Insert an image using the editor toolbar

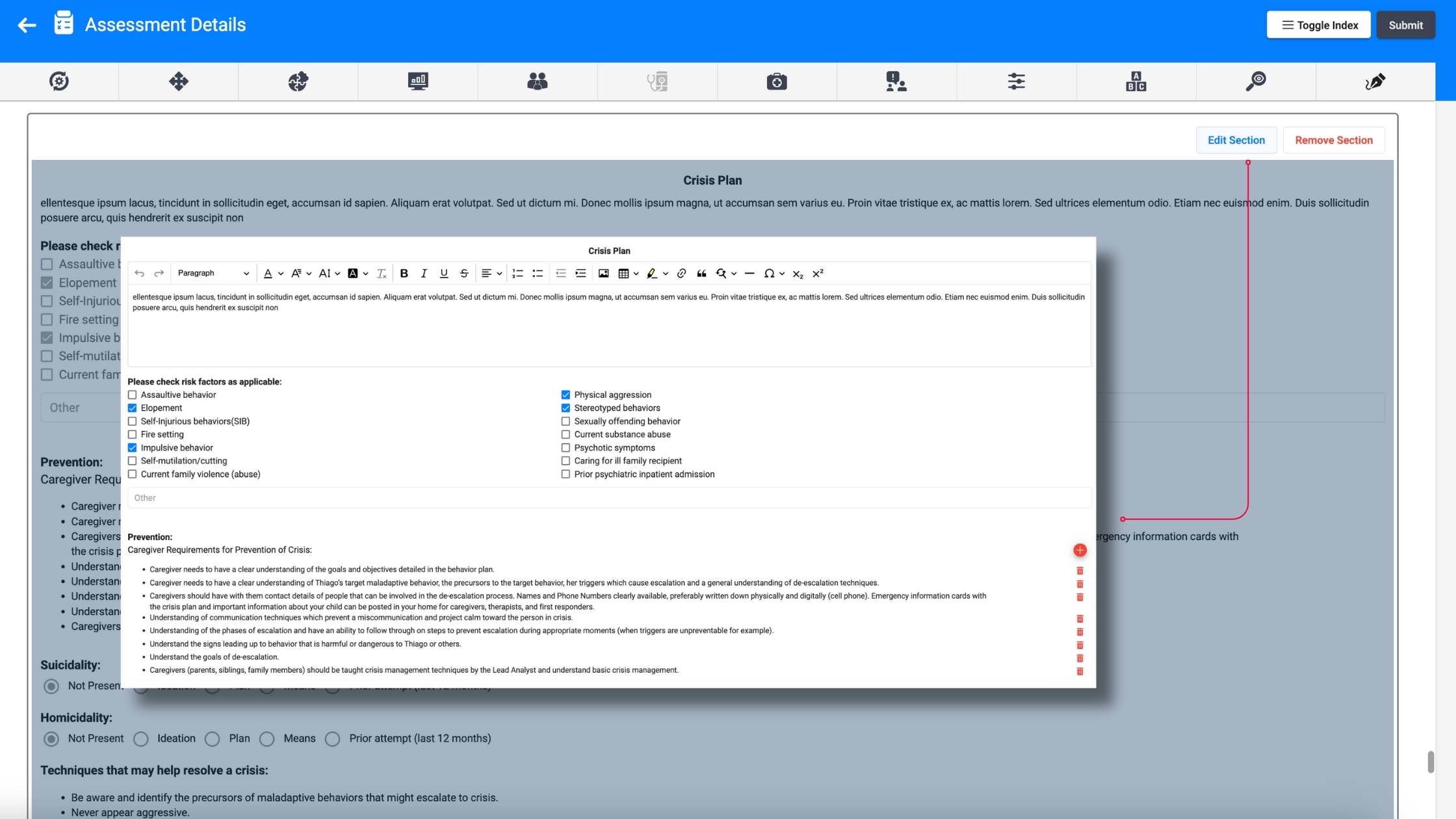pyautogui.click(x=604, y=273)
